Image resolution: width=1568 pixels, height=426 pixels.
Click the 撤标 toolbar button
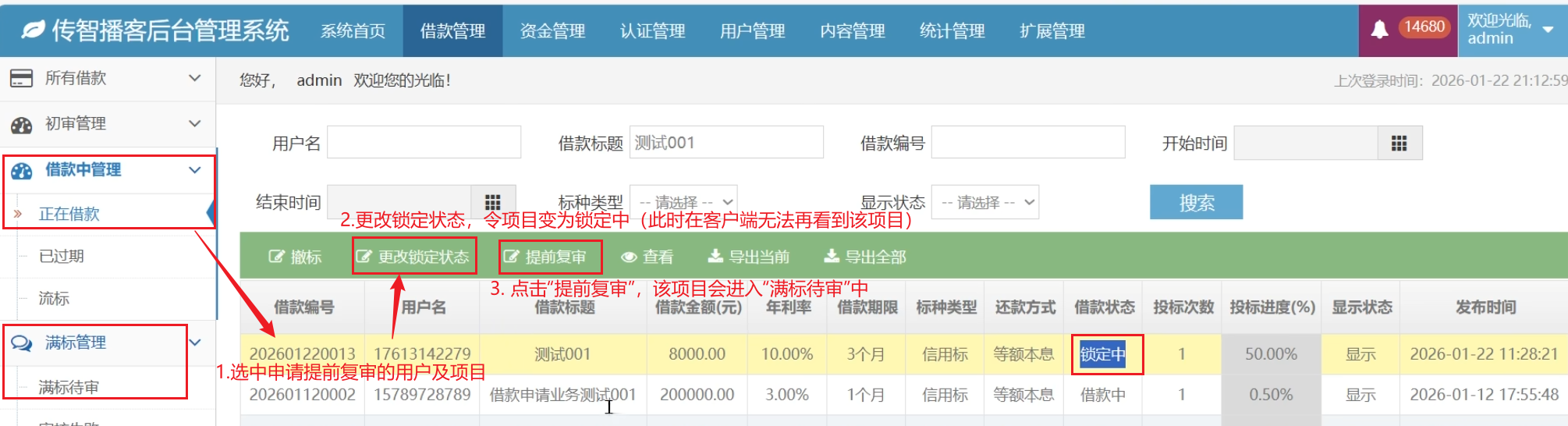295,257
